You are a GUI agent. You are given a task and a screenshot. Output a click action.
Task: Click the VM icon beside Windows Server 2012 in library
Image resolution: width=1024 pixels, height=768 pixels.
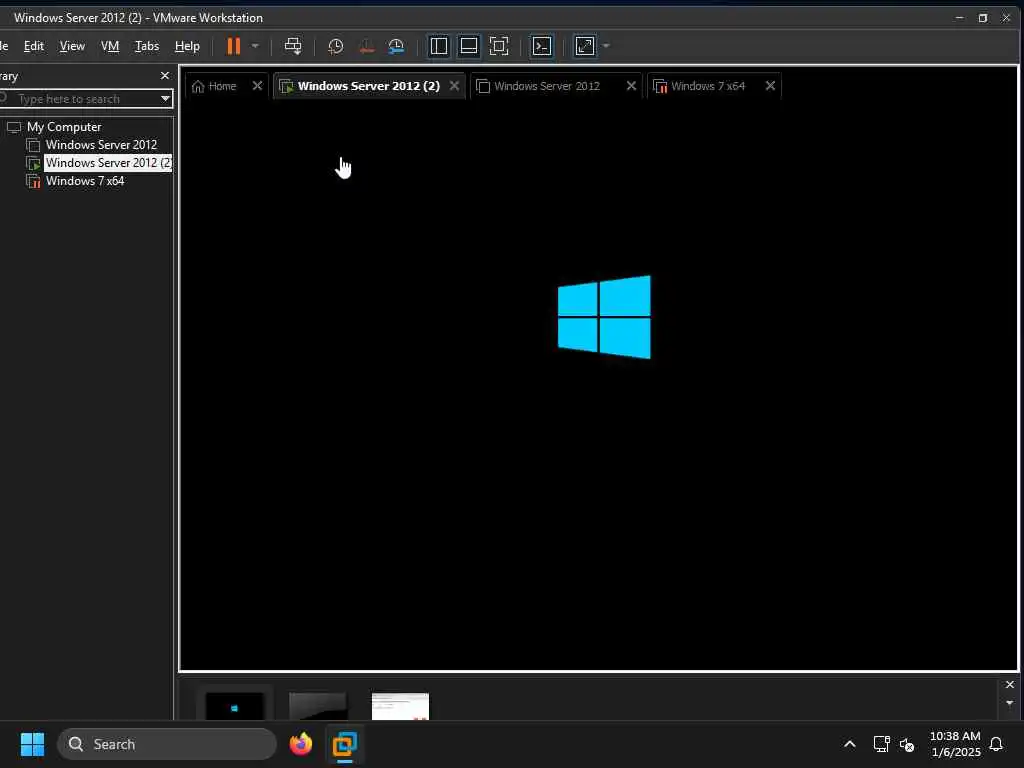coord(33,145)
